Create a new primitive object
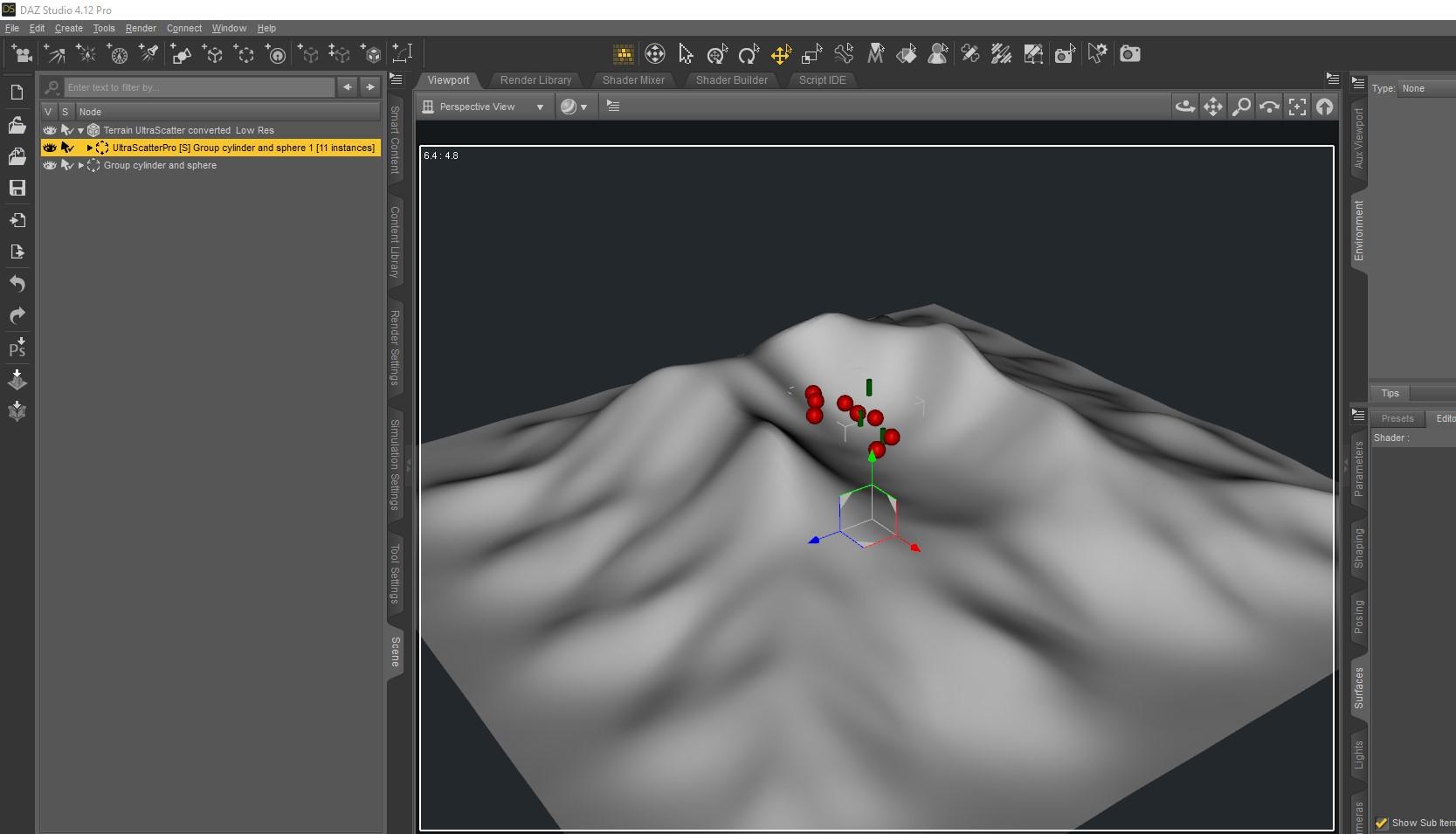The image size is (1456, 834). pos(181,54)
